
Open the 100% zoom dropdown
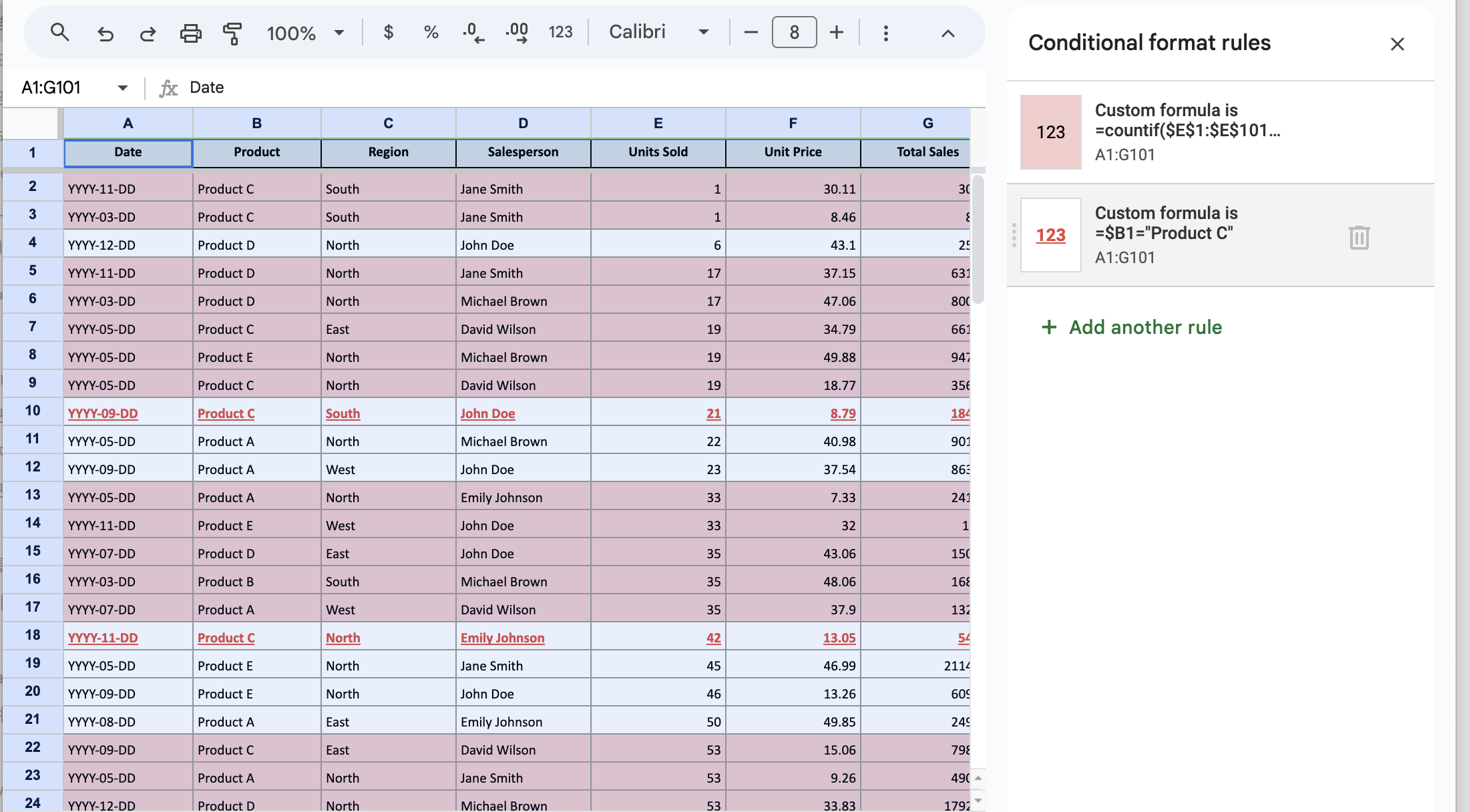[306, 33]
